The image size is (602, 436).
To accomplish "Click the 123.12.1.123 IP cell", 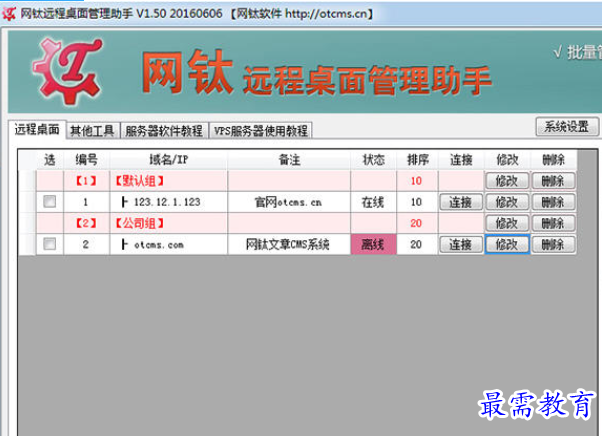I will pos(169,202).
